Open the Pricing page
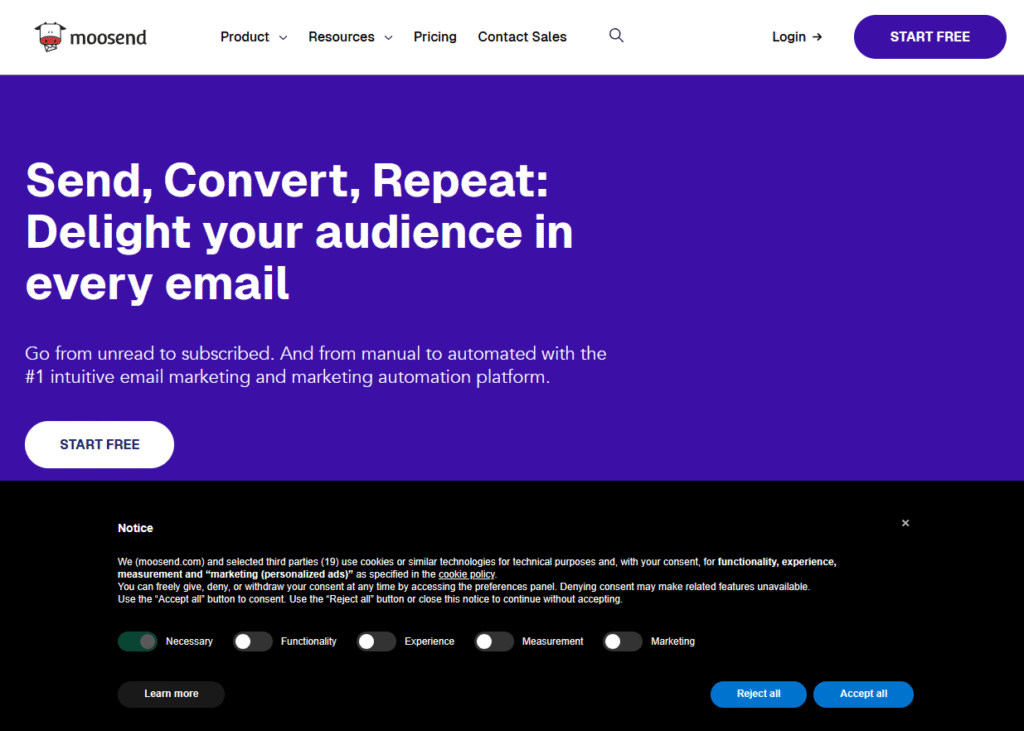The width and height of the screenshot is (1024, 731). [x=435, y=37]
